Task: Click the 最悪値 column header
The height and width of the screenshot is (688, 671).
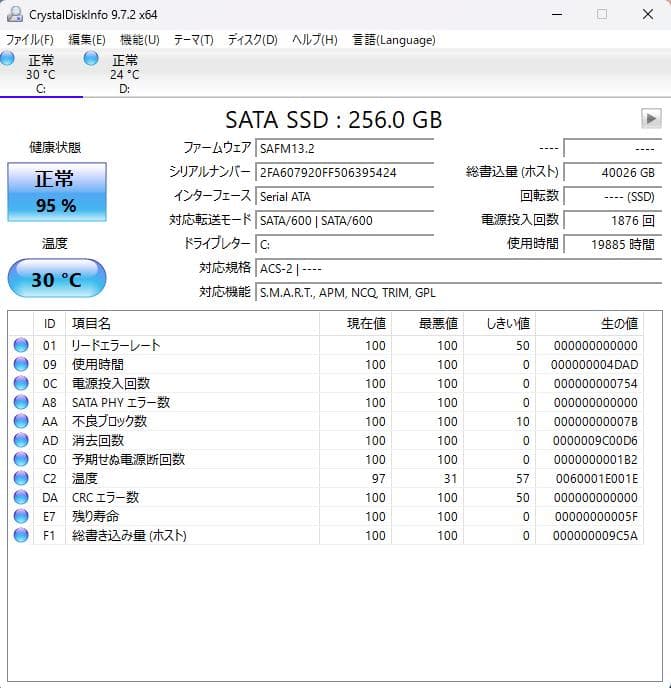Action: (x=427, y=323)
